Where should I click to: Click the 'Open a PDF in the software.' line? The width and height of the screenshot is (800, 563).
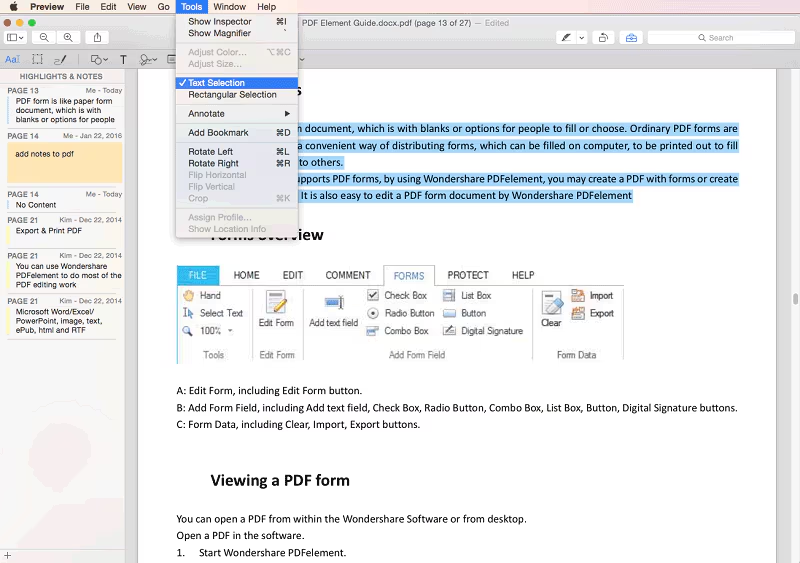(x=240, y=535)
